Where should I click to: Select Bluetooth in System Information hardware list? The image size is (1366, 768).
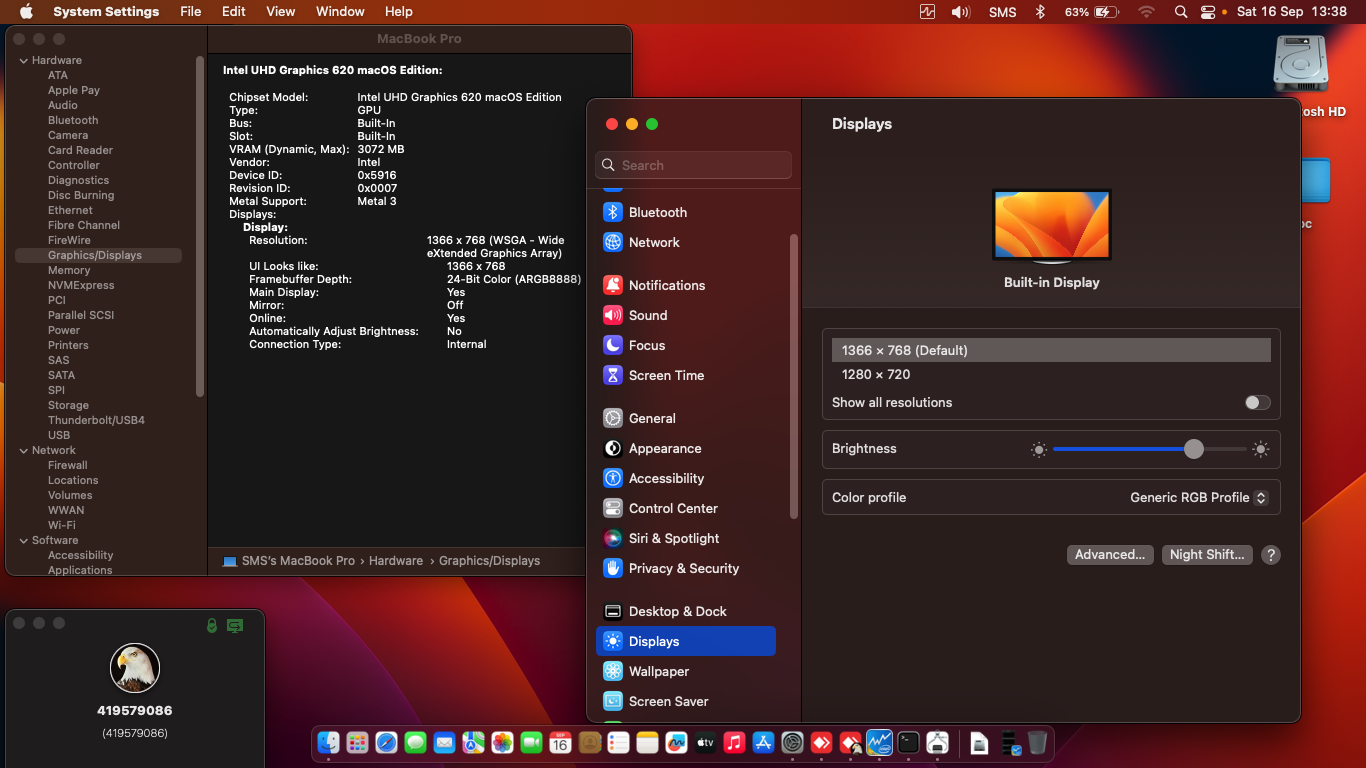click(73, 120)
